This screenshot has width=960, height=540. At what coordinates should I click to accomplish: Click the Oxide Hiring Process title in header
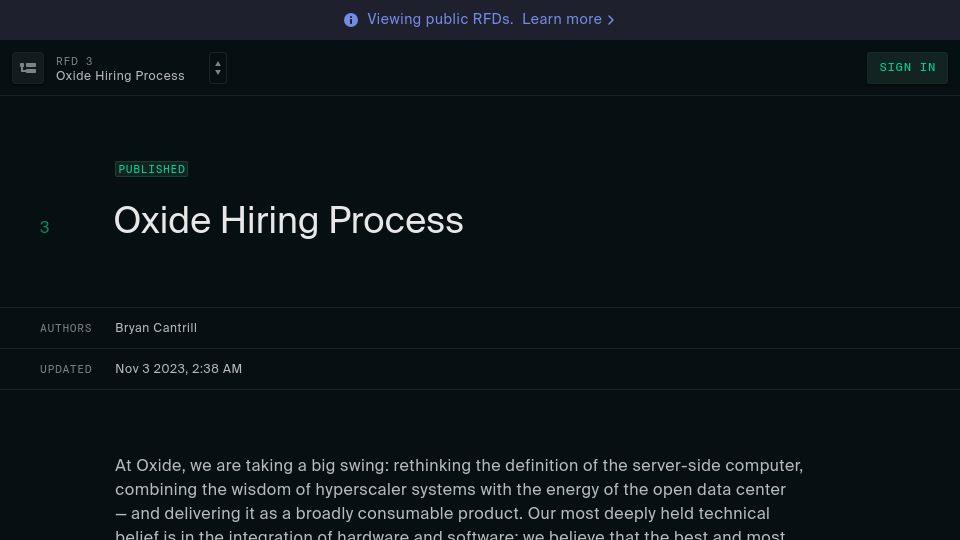(120, 76)
